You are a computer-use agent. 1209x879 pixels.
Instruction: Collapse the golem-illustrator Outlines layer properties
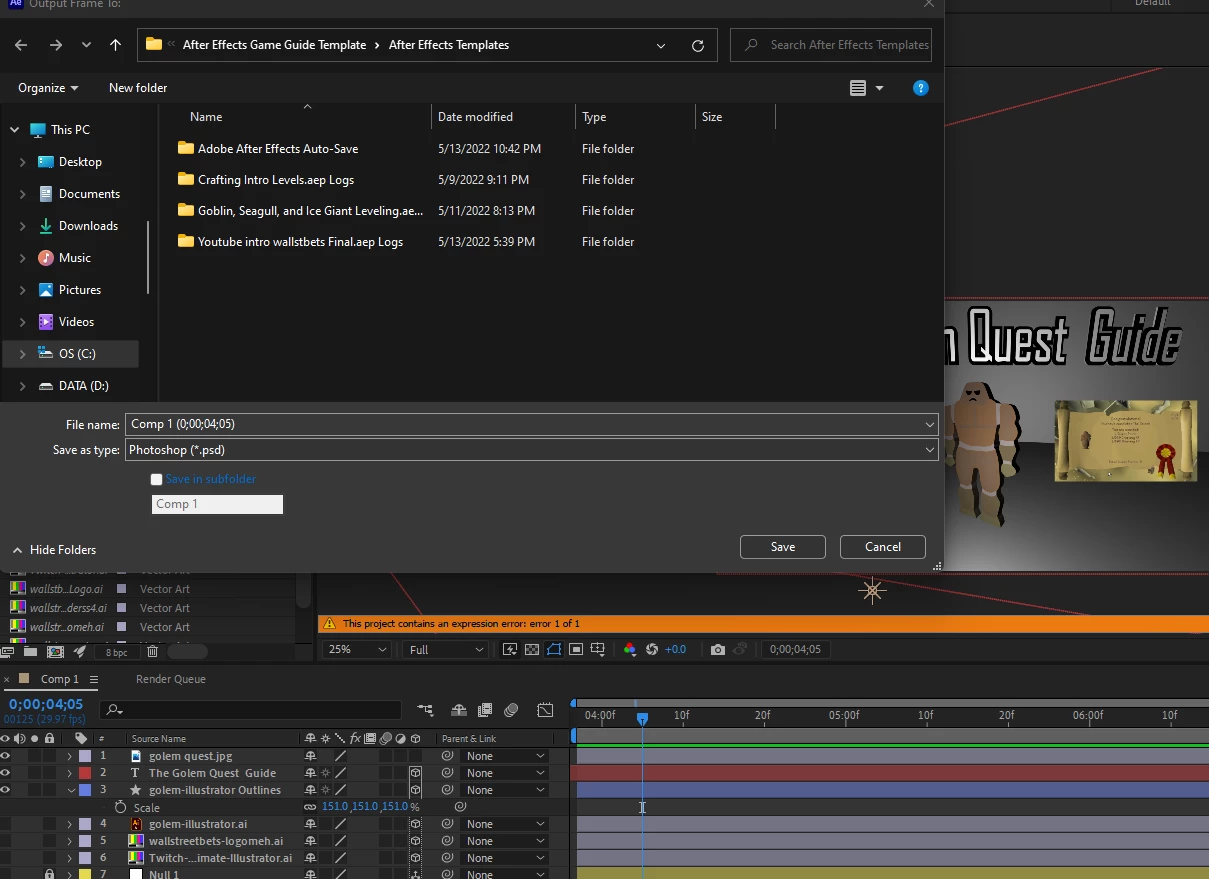click(70, 790)
